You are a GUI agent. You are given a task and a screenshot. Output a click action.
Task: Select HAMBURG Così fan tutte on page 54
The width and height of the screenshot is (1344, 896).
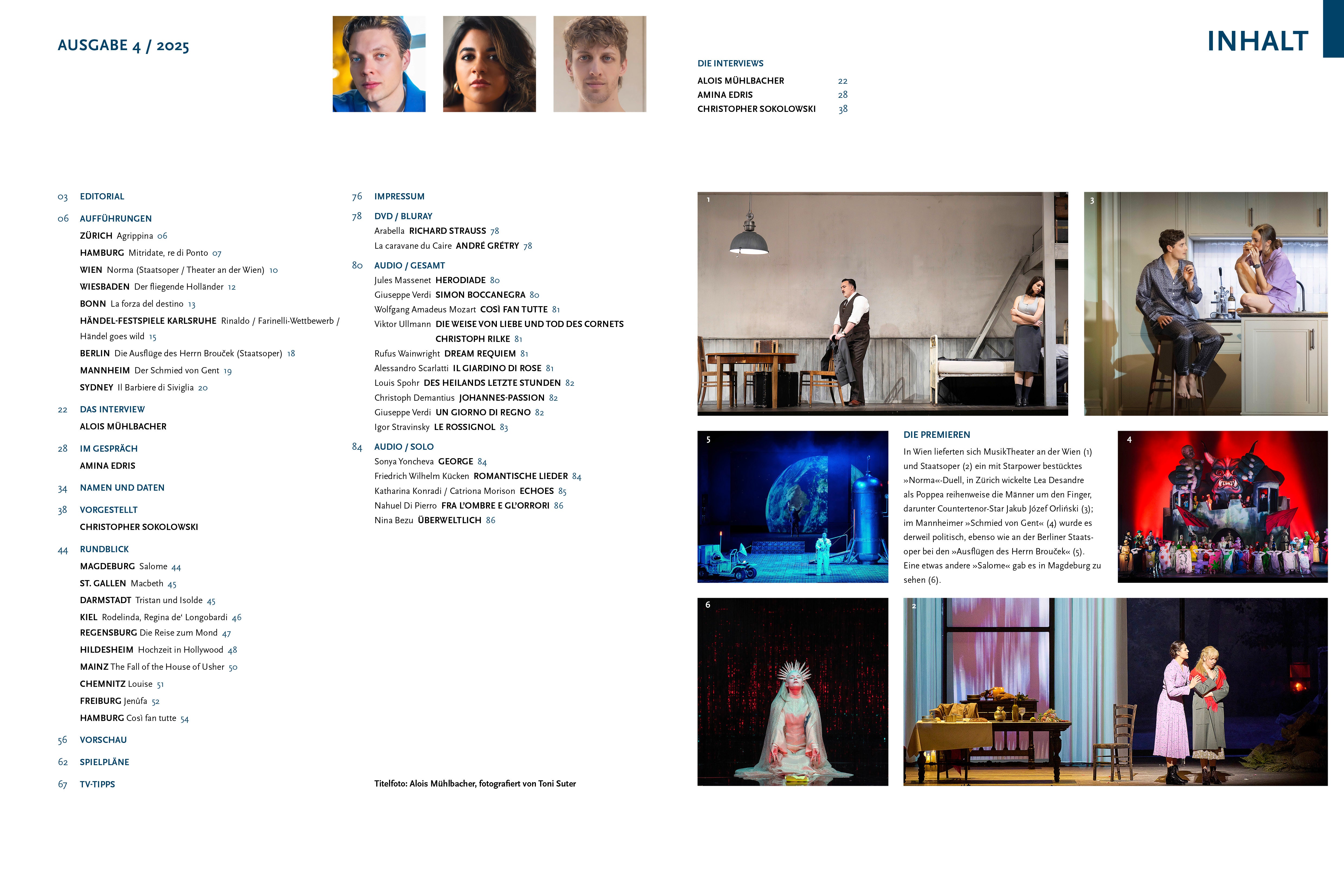tap(134, 719)
